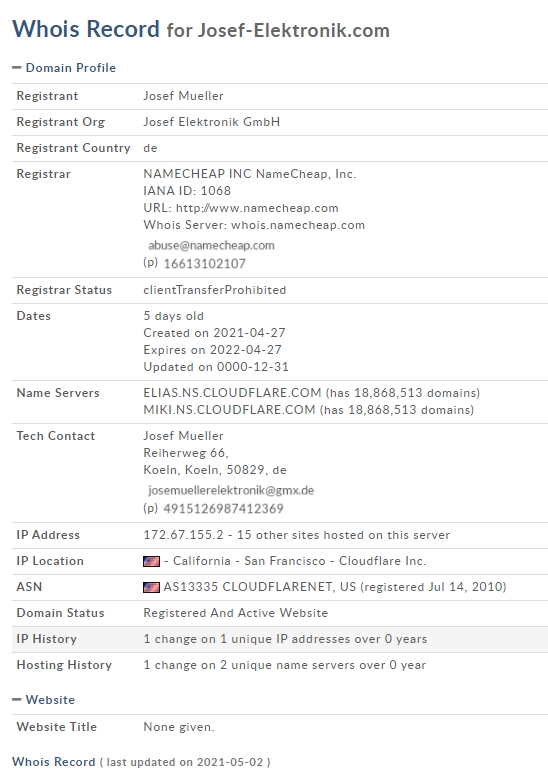This screenshot has height=775, width=548.
Task: Click the US flag icon beside IP Location
Action: [151, 561]
